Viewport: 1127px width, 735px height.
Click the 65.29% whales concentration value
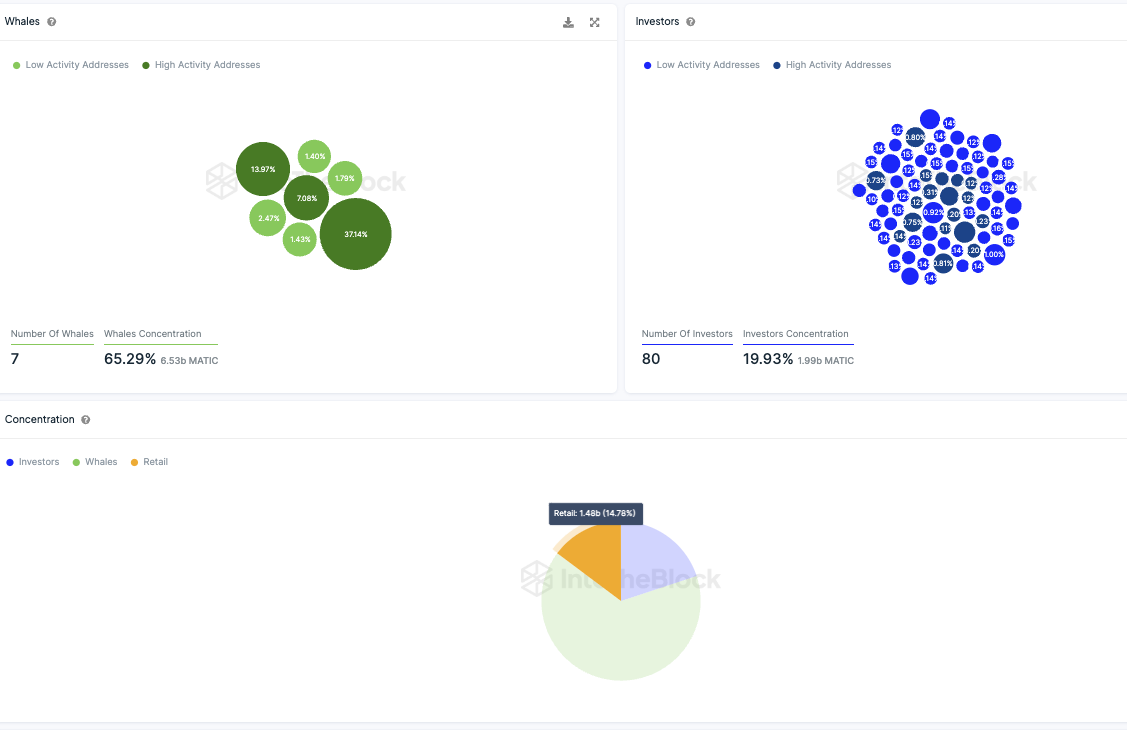point(130,359)
